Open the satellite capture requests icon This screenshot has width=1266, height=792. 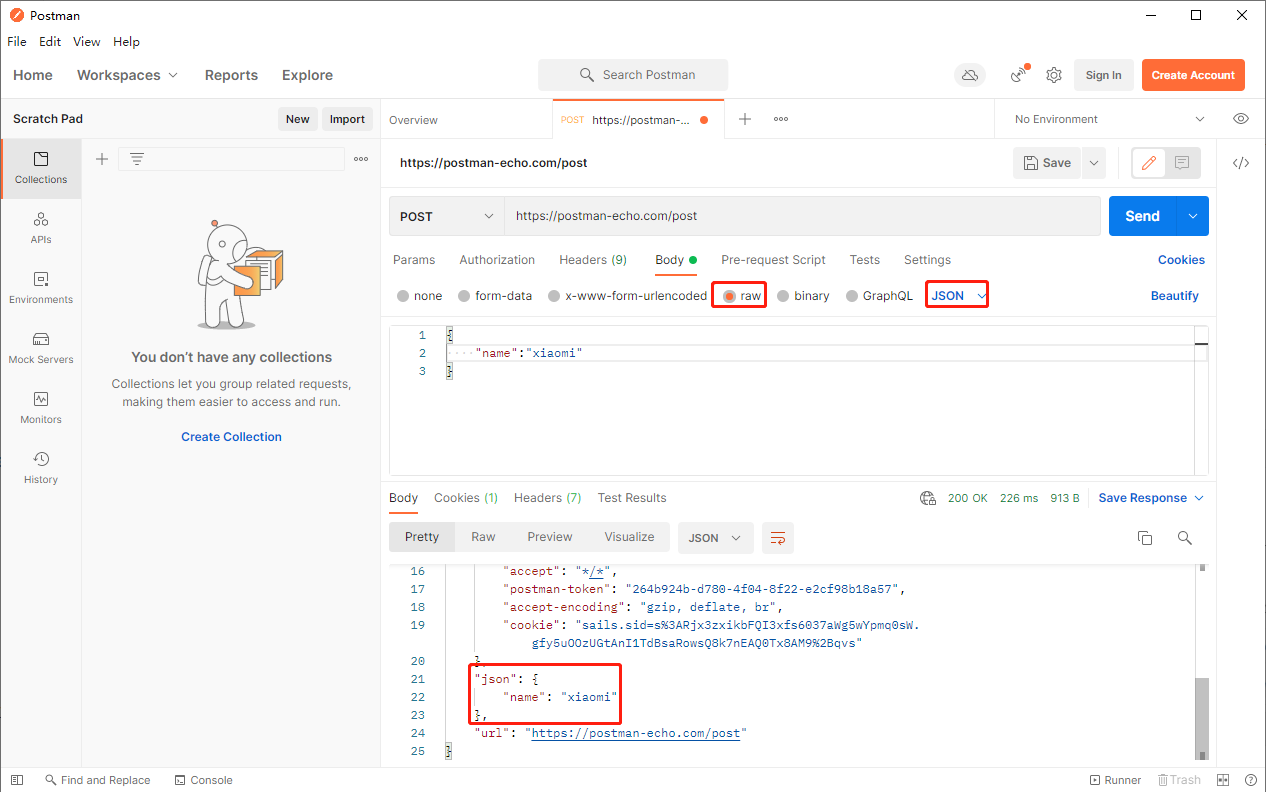click(x=1019, y=75)
